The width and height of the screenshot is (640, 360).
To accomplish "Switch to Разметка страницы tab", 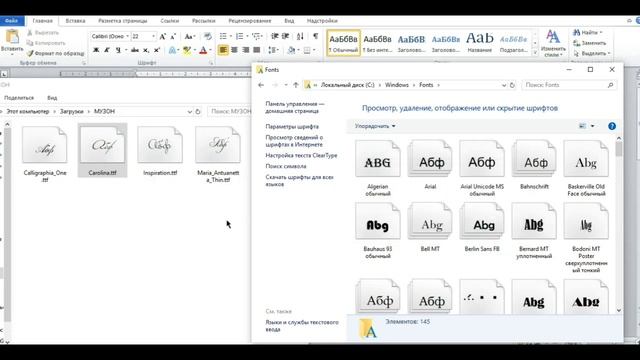I will click(122, 21).
